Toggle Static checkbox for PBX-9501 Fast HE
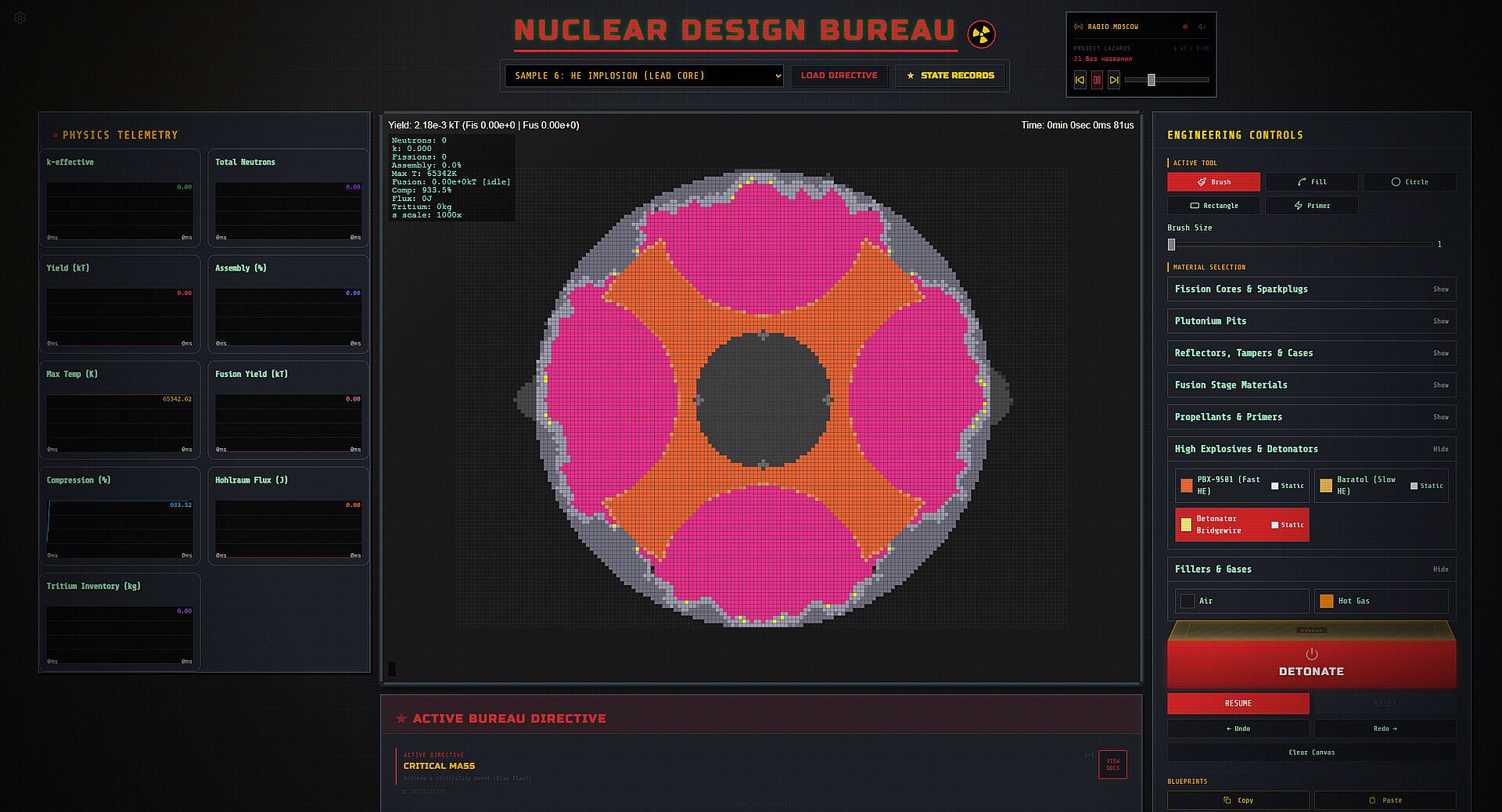Image resolution: width=1502 pixels, height=812 pixels. 1275,486
